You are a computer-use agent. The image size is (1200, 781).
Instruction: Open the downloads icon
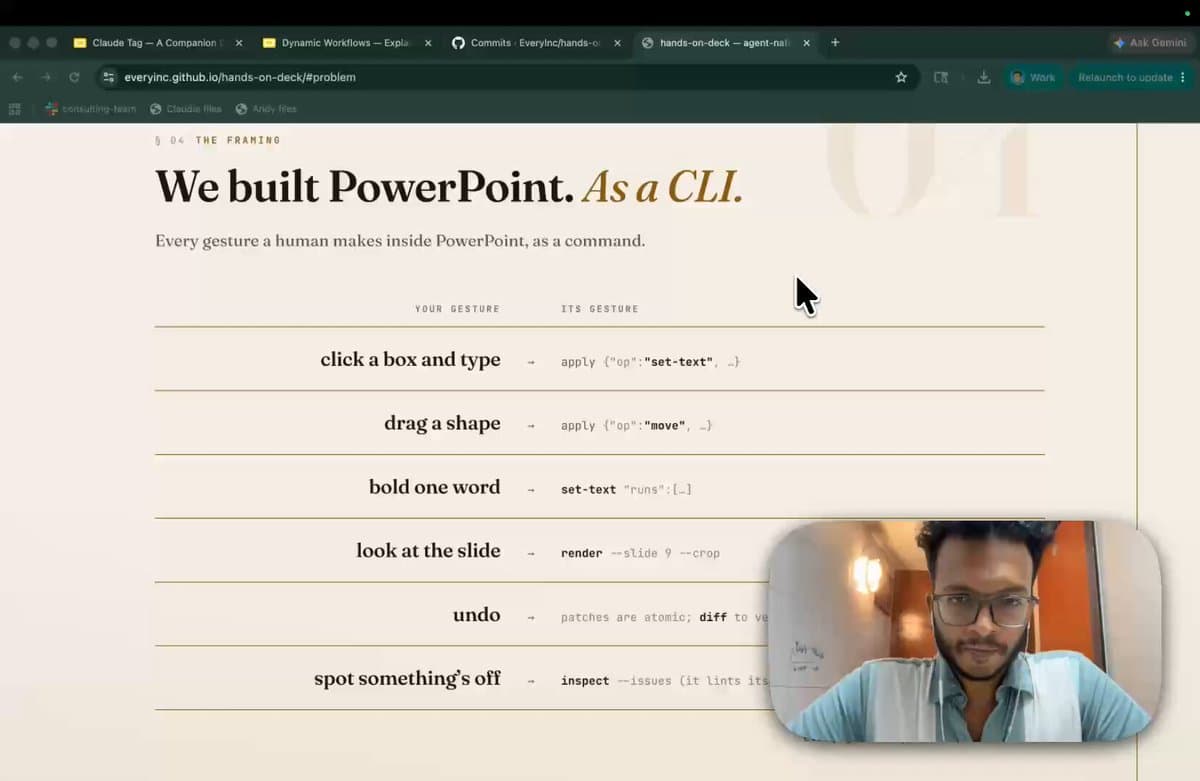point(984,77)
